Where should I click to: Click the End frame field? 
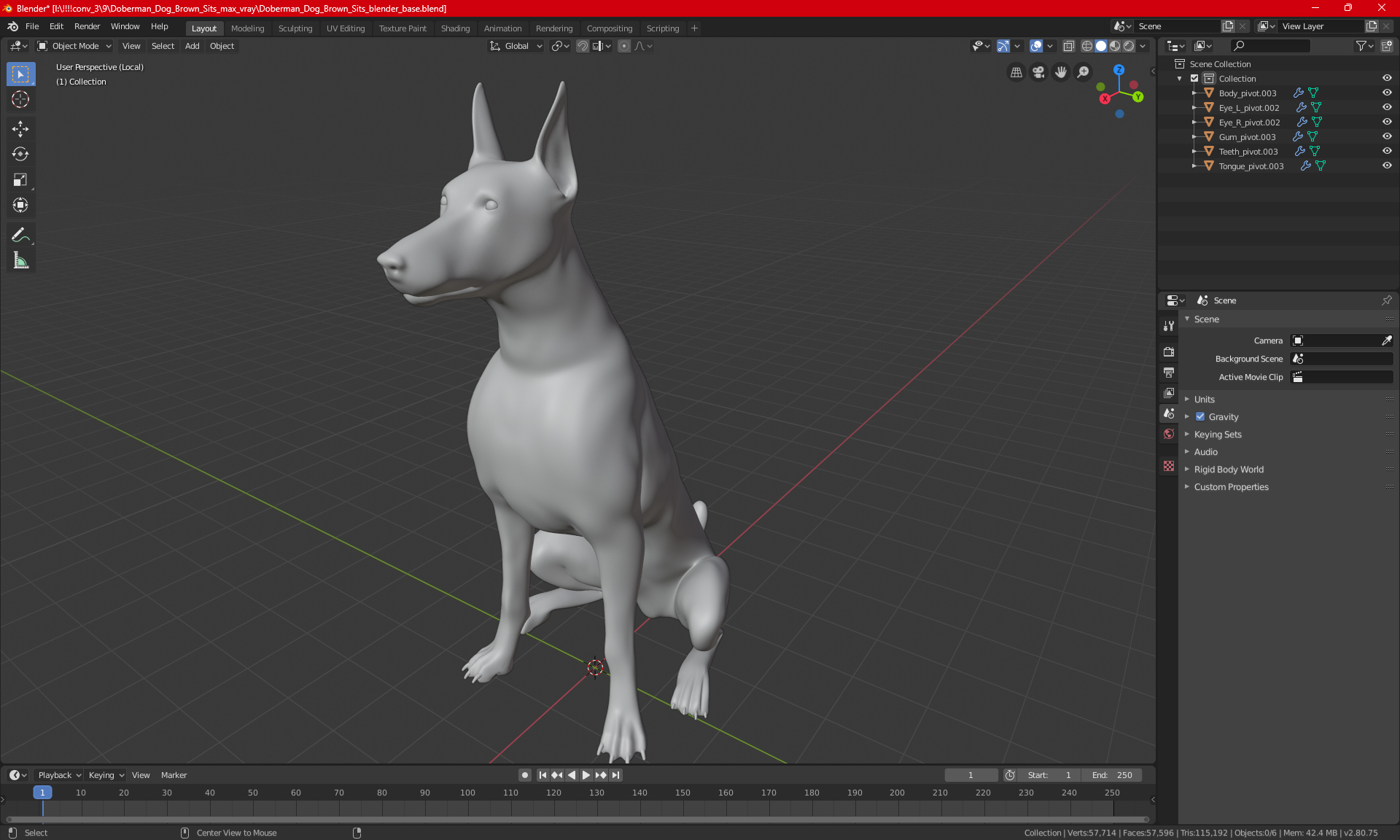[1112, 775]
